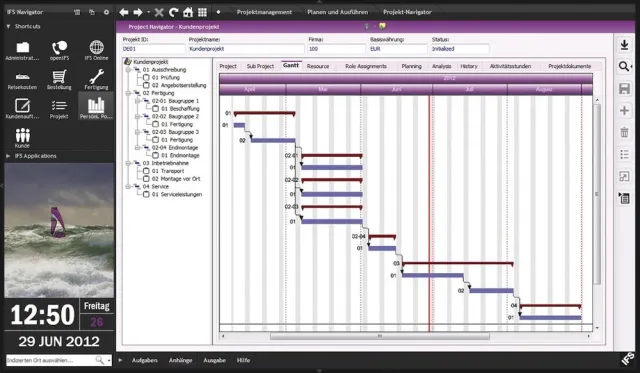Click the Projektname field
This screenshot has height=373, width=640.
click(x=246, y=49)
